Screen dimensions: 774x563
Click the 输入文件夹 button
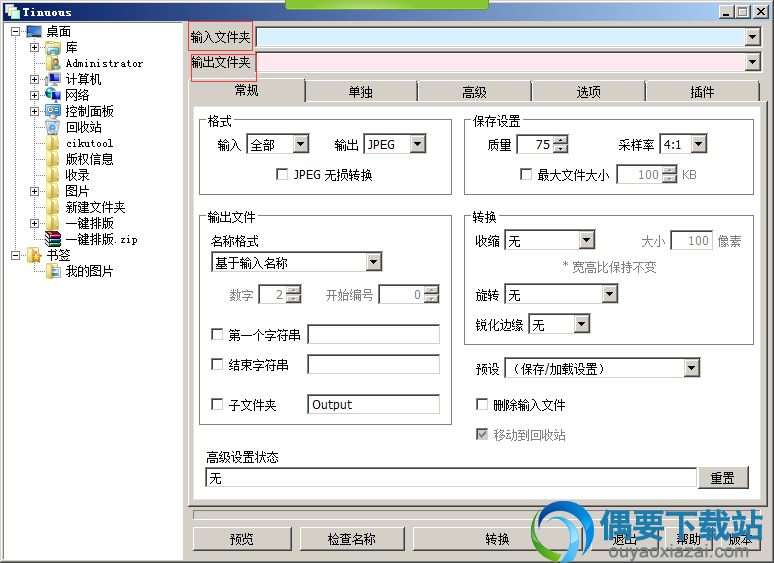(221, 37)
